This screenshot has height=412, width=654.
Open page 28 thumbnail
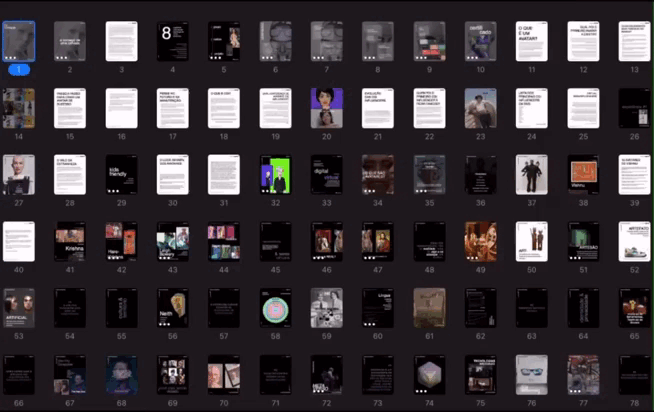pos(70,175)
